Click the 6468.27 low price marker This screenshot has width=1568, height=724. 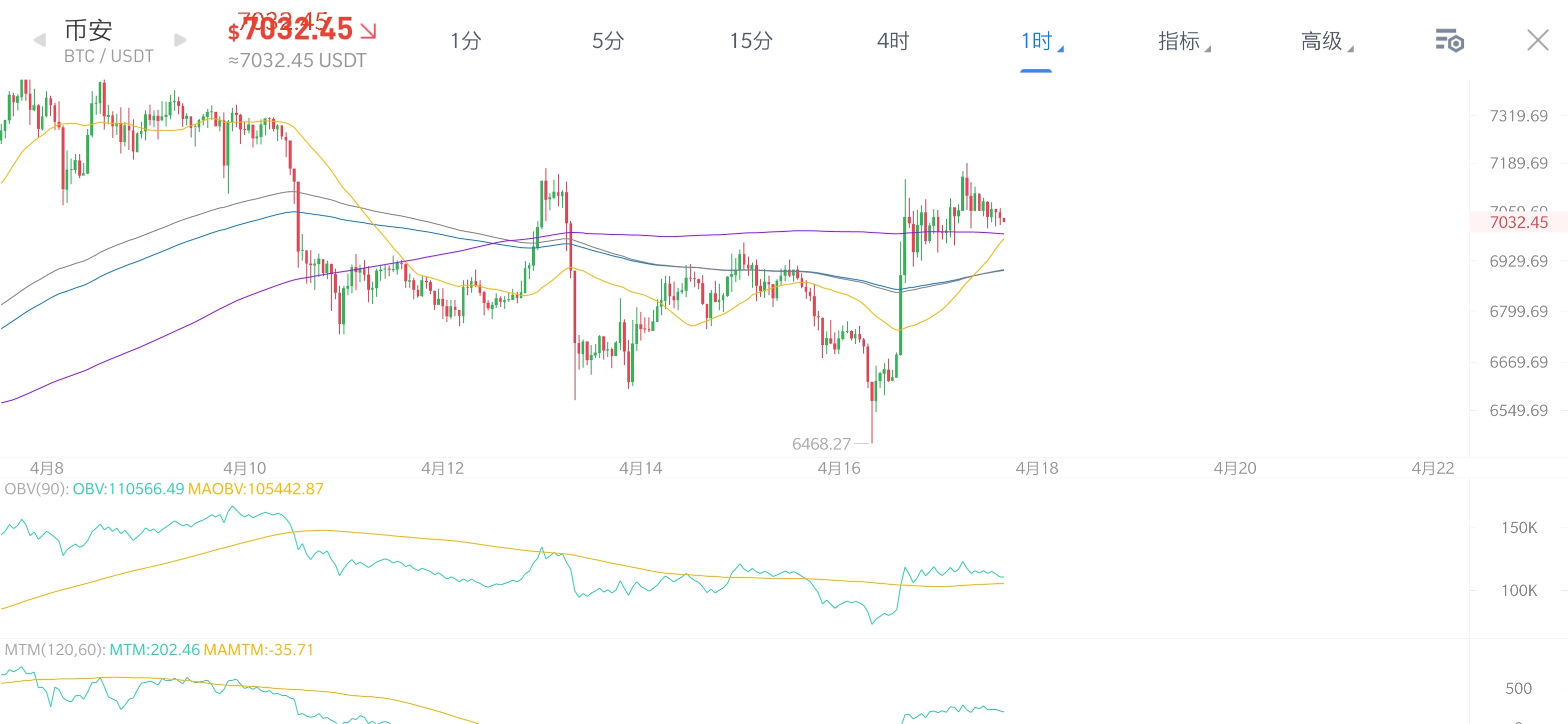pyautogui.click(x=821, y=444)
